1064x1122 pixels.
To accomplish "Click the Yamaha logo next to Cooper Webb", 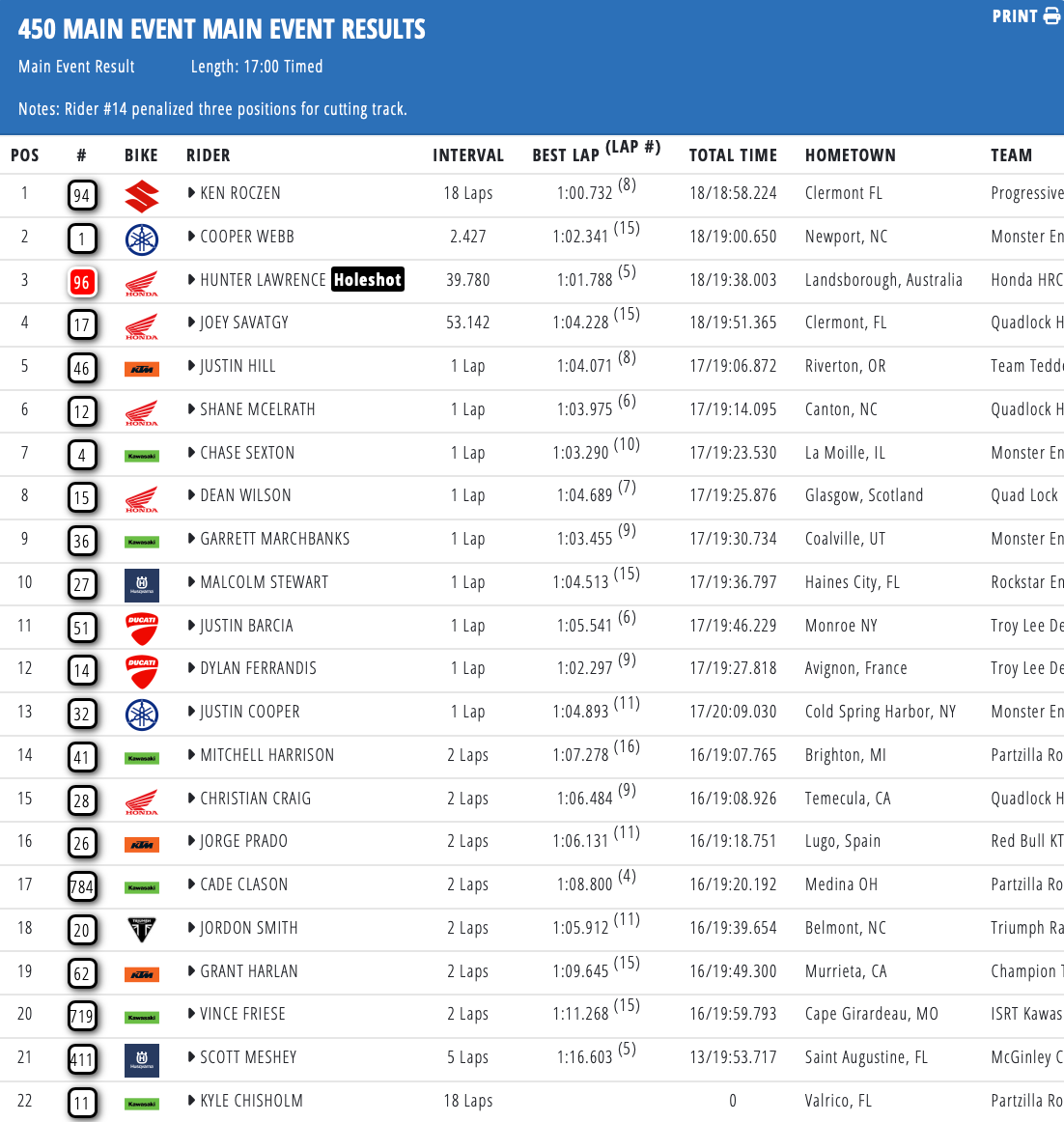I will click(142, 238).
